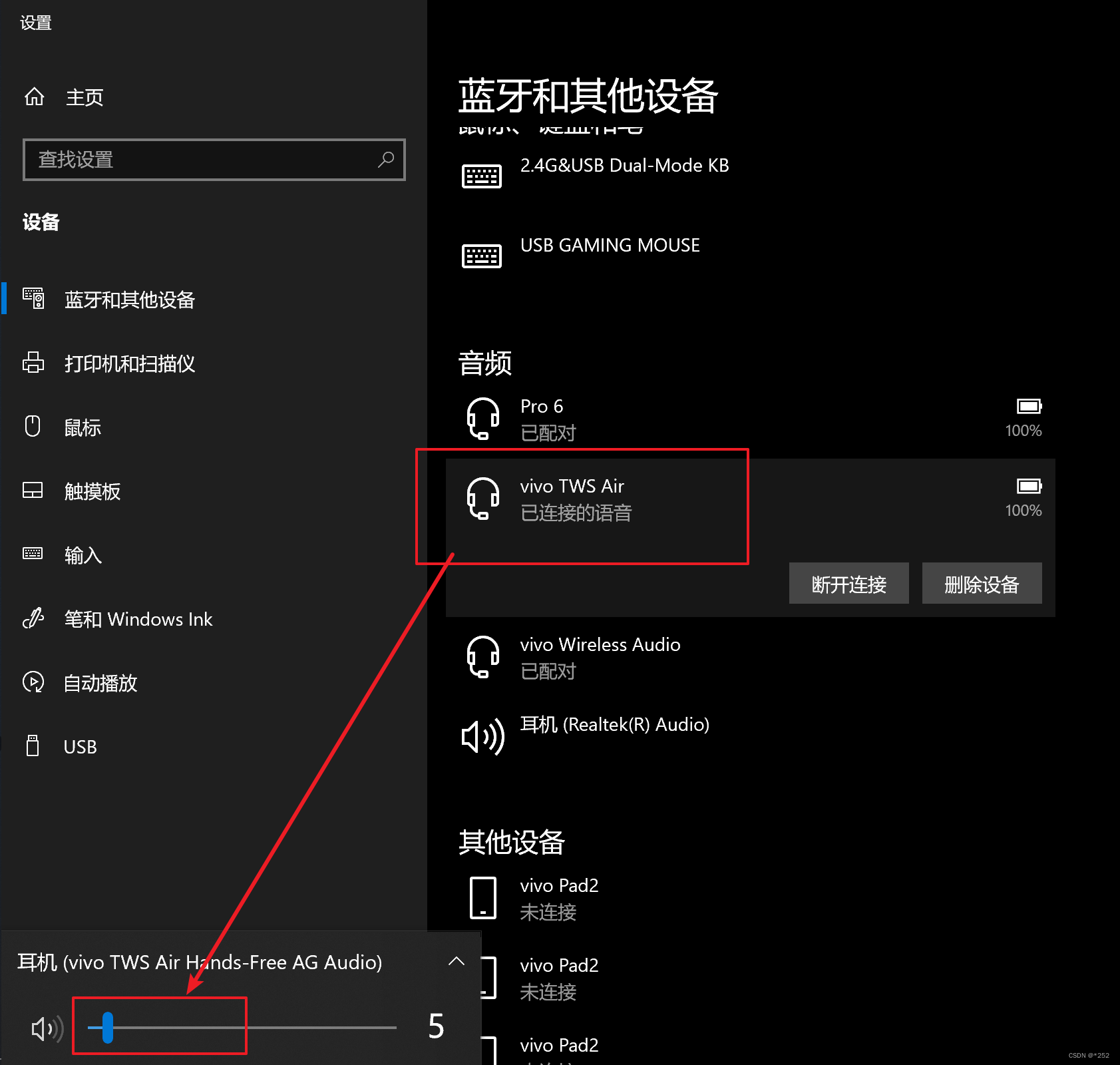Select the vivo TWS Air device name
Image resolution: width=1120 pixels, height=1065 pixels.
pyautogui.click(x=572, y=486)
